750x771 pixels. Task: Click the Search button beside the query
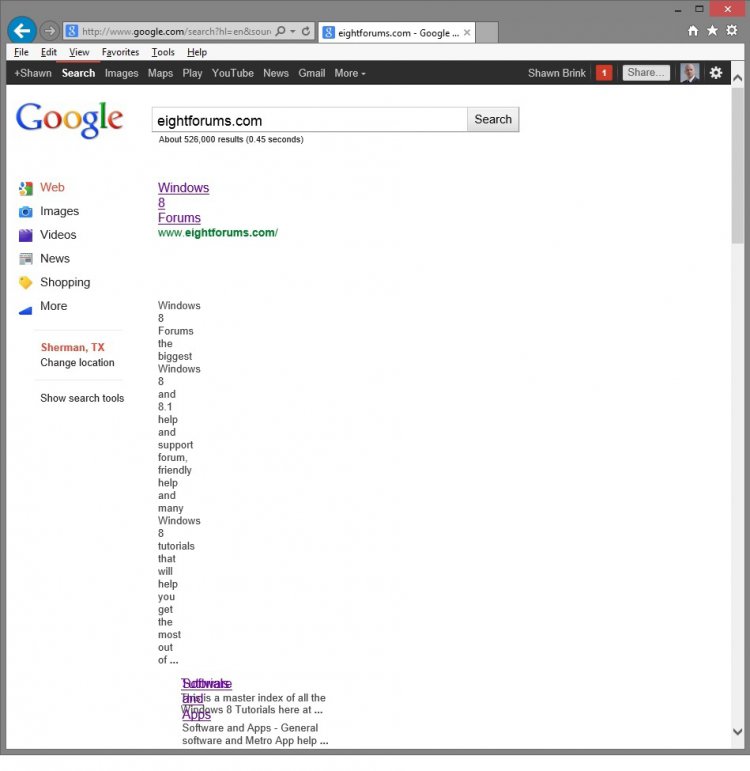point(493,119)
